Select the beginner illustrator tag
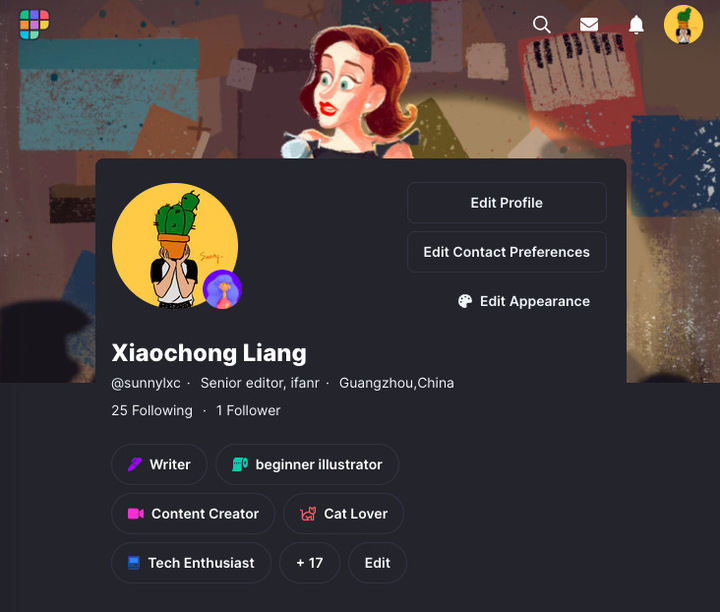Viewport: 720px width, 612px height. click(x=307, y=464)
